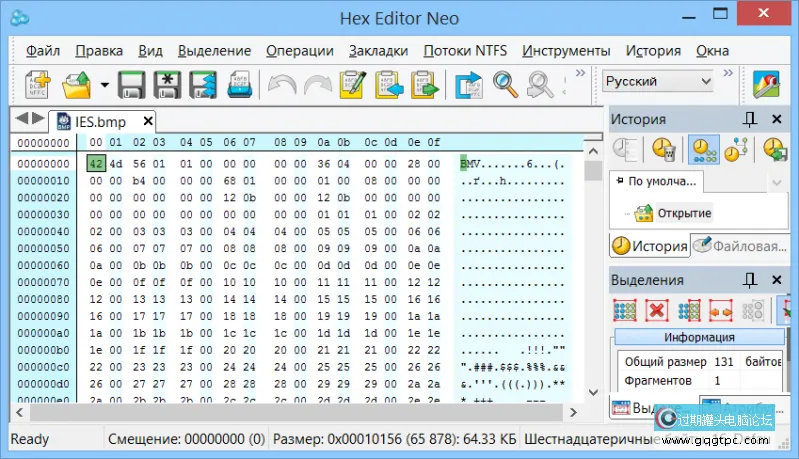Click the Print toolbar icon
This screenshot has height=459, width=799.
coord(239,85)
